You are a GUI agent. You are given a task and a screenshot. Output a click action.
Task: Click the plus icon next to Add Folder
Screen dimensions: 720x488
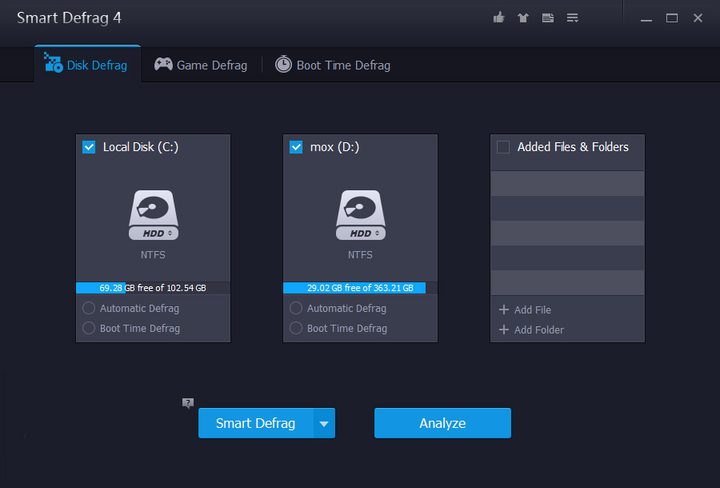click(504, 330)
